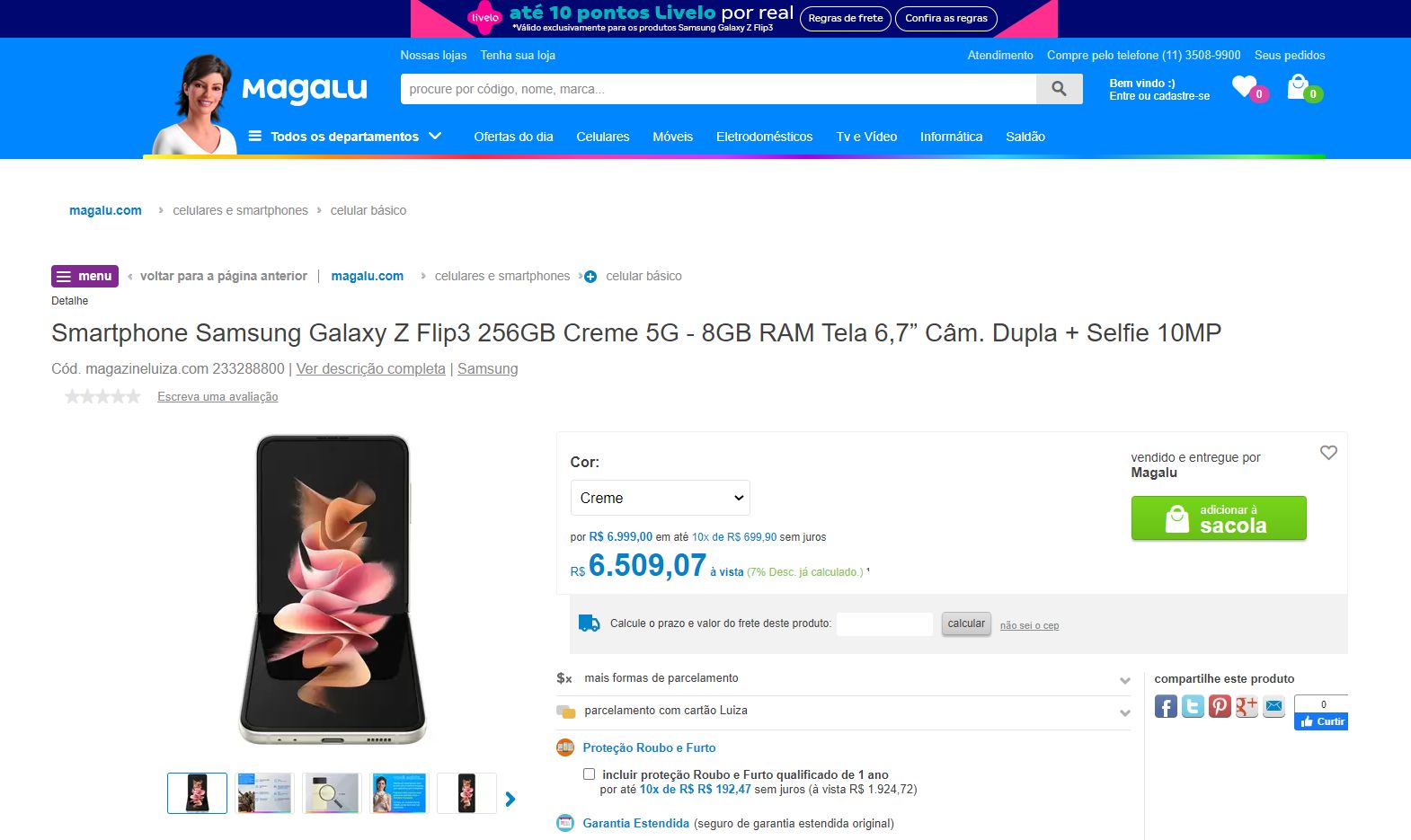The height and width of the screenshot is (840, 1411).
Task: Open Ver descrição completa link
Action: [371, 368]
